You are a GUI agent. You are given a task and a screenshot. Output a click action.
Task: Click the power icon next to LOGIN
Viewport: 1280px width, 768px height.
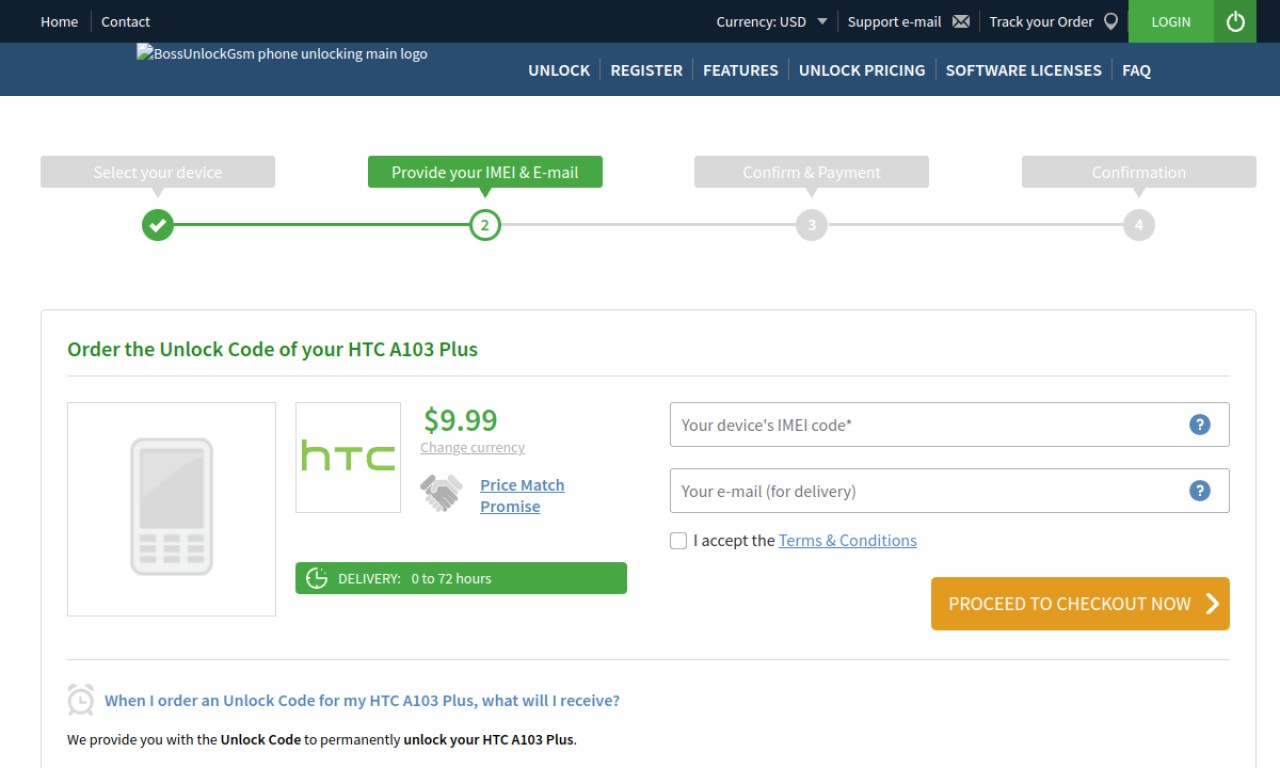(x=1235, y=21)
